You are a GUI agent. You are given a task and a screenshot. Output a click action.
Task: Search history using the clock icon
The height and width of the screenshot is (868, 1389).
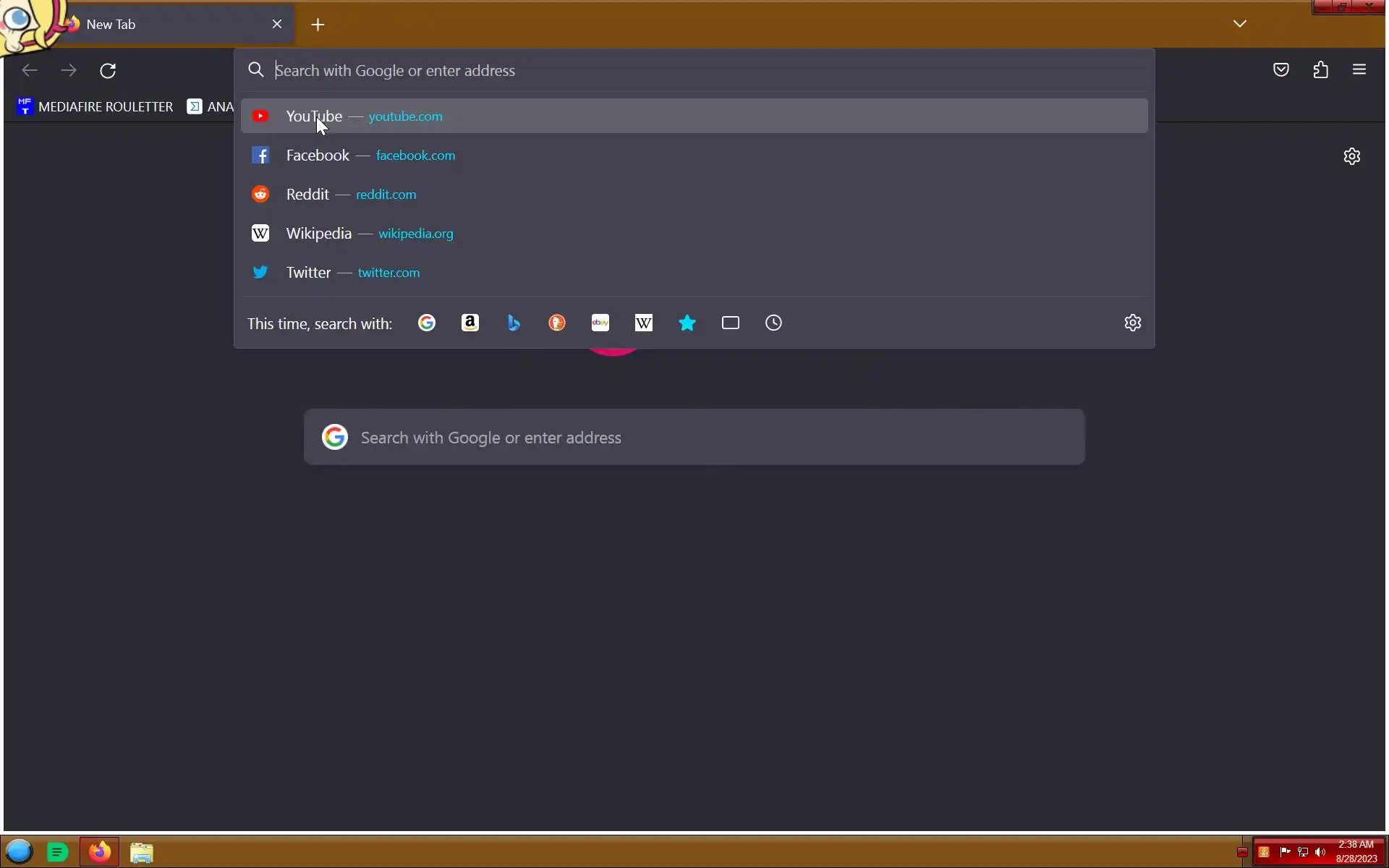(774, 323)
